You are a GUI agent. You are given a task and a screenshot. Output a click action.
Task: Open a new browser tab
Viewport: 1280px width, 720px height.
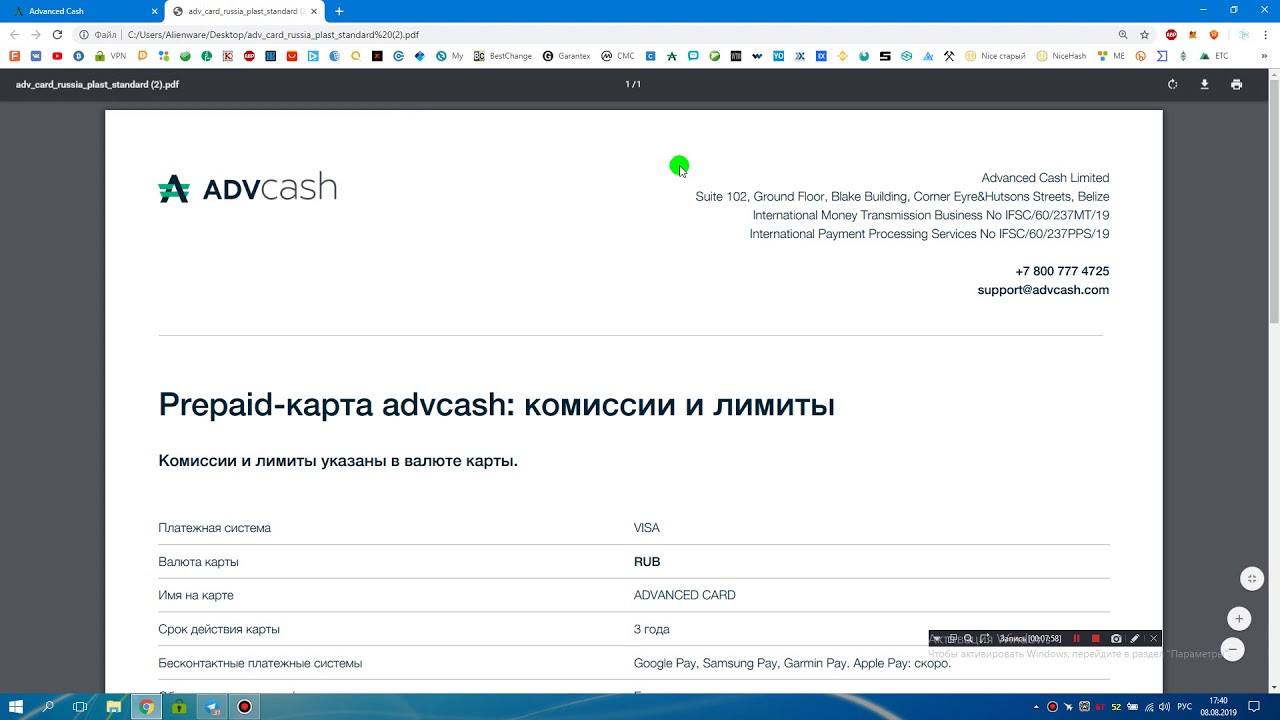click(x=339, y=11)
